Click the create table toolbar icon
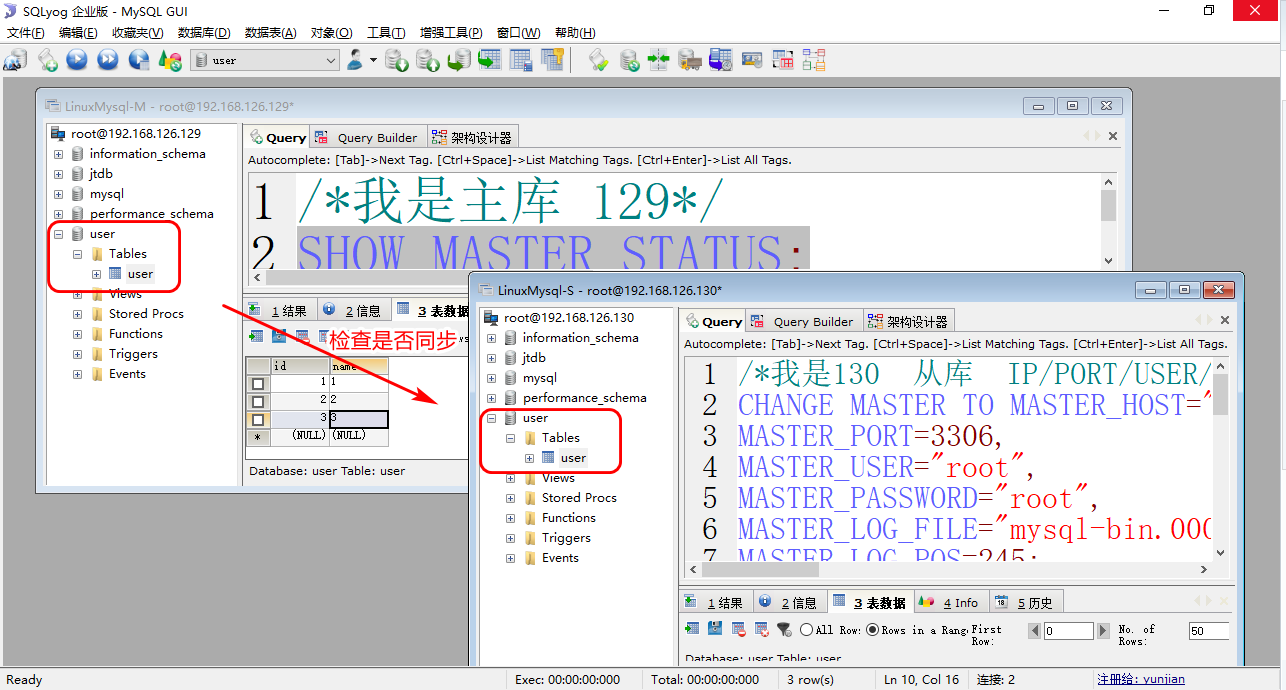The width and height of the screenshot is (1286, 690). (x=490, y=60)
